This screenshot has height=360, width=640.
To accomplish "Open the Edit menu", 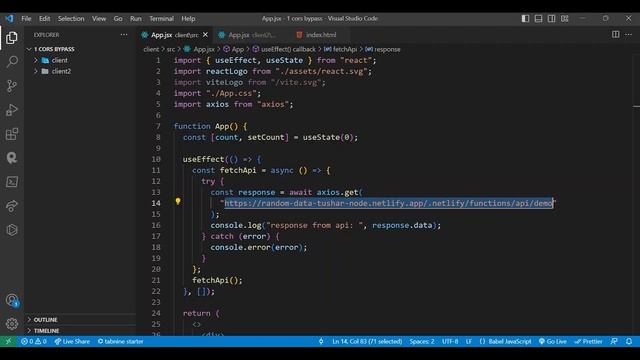I will (x=44, y=18).
